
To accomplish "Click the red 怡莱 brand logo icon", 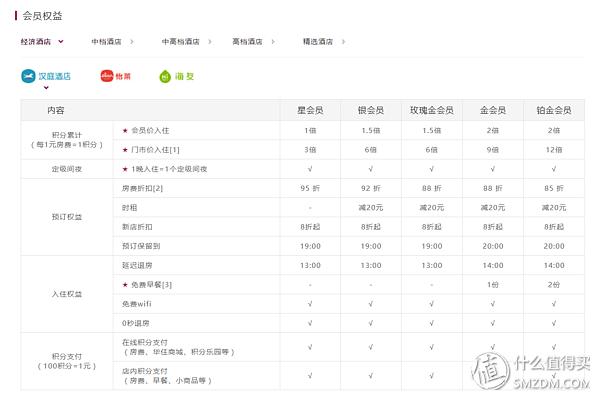I will click(x=107, y=76).
